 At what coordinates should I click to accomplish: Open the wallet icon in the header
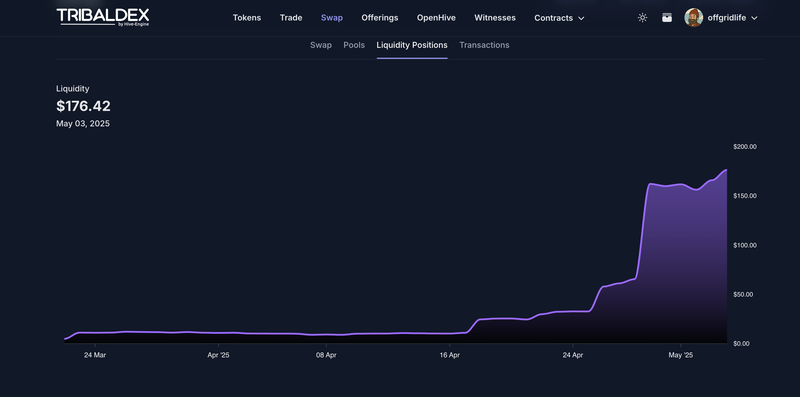(667, 18)
